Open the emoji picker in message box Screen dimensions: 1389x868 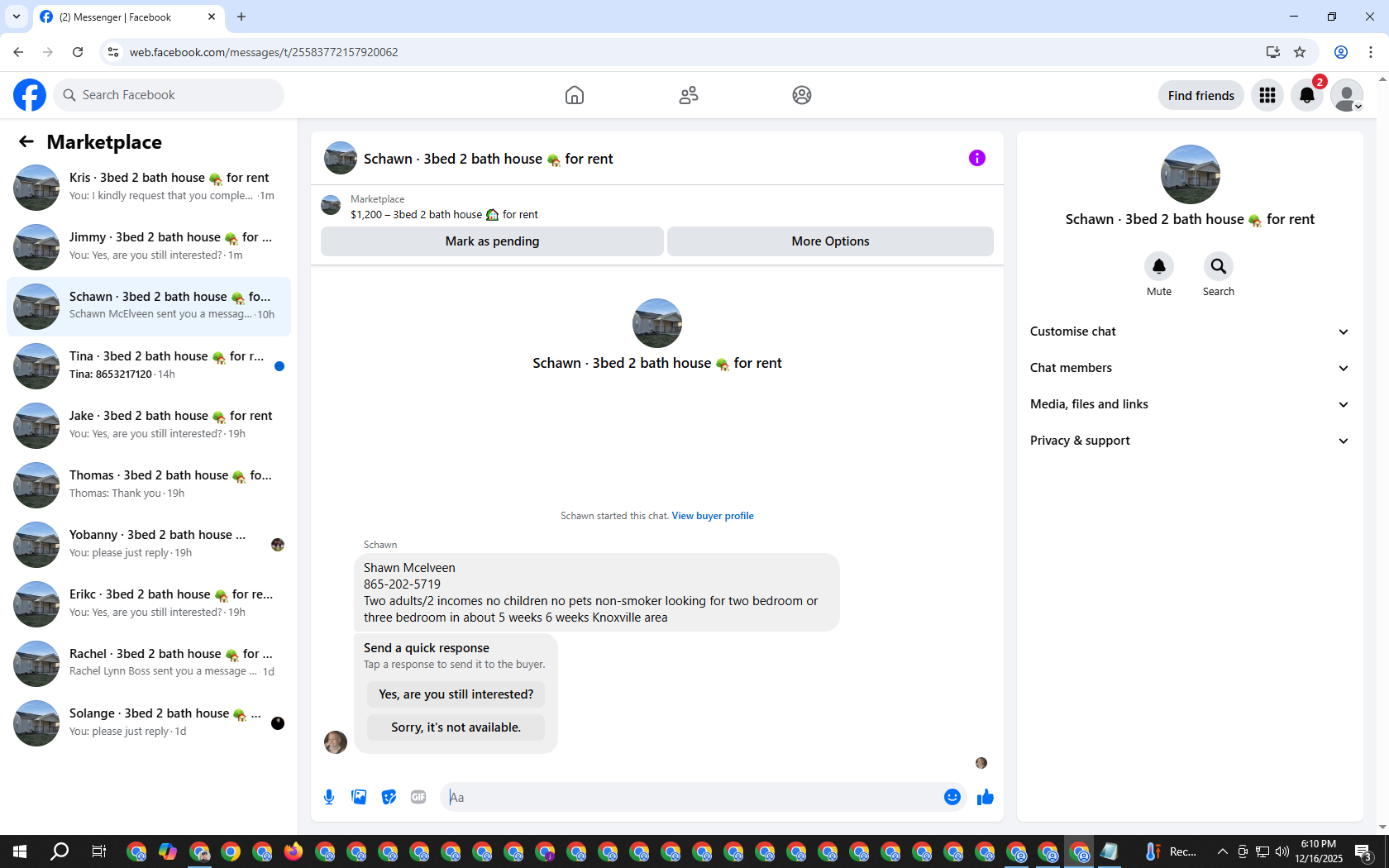(952, 797)
